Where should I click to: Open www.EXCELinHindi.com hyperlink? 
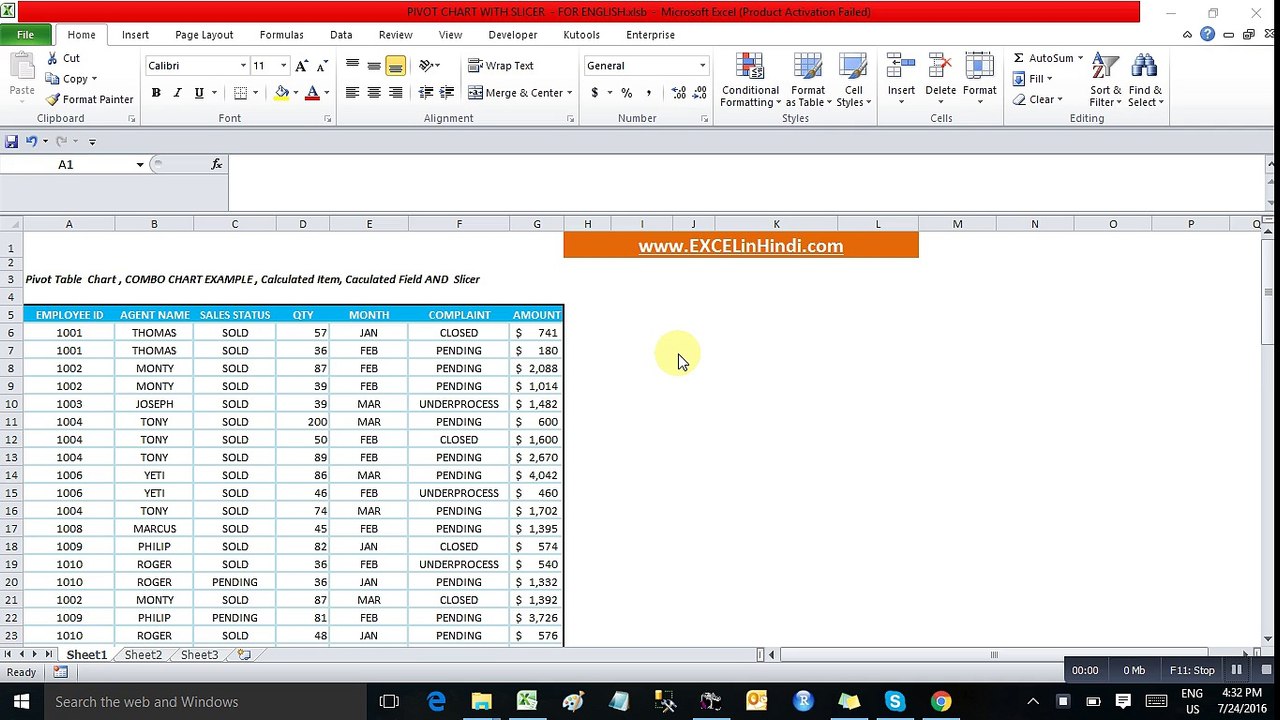tap(741, 246)
